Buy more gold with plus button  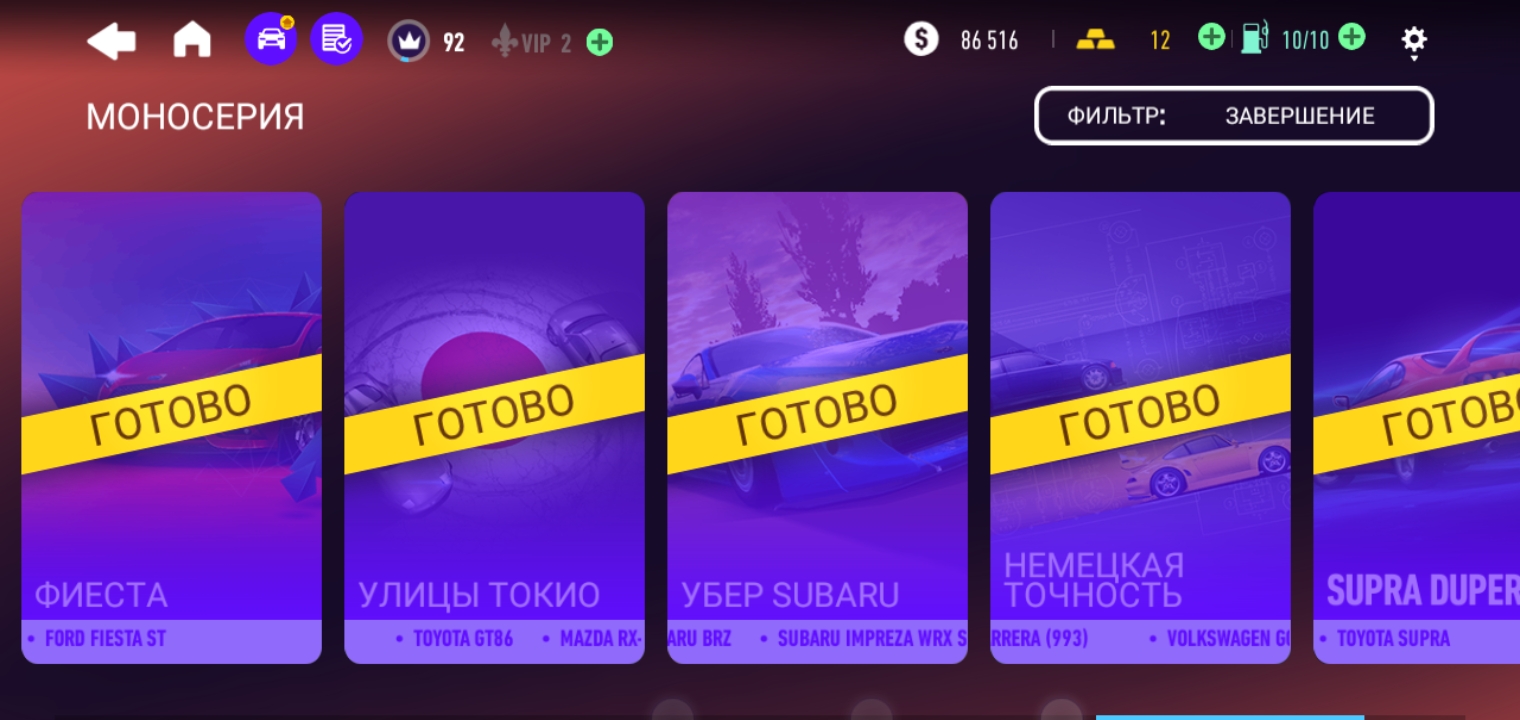click(1211, 39)
